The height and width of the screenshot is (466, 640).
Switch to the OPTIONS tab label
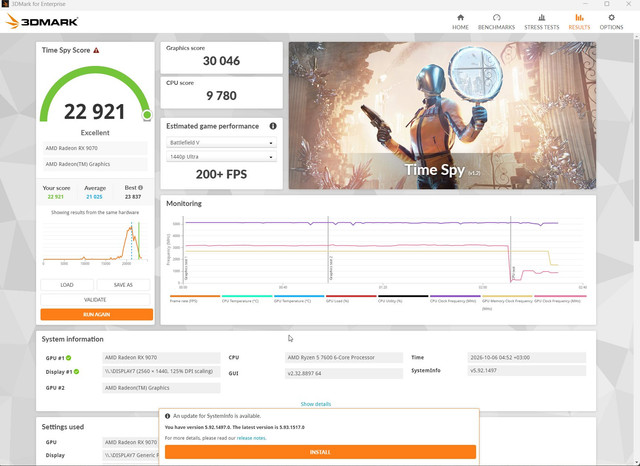(611, 27)
